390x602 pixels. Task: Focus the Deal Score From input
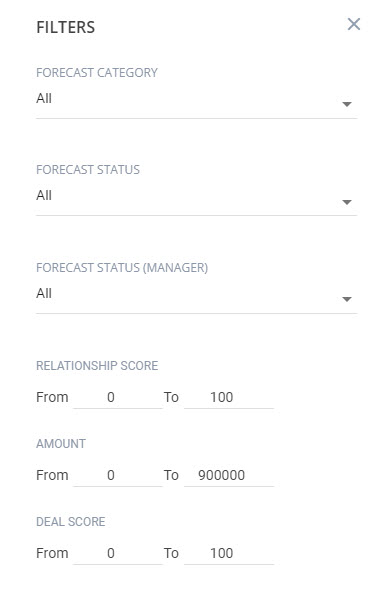coord(118,553)
